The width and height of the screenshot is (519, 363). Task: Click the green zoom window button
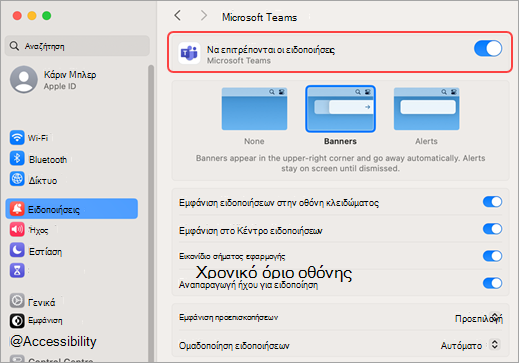click(x=47, y=16)
